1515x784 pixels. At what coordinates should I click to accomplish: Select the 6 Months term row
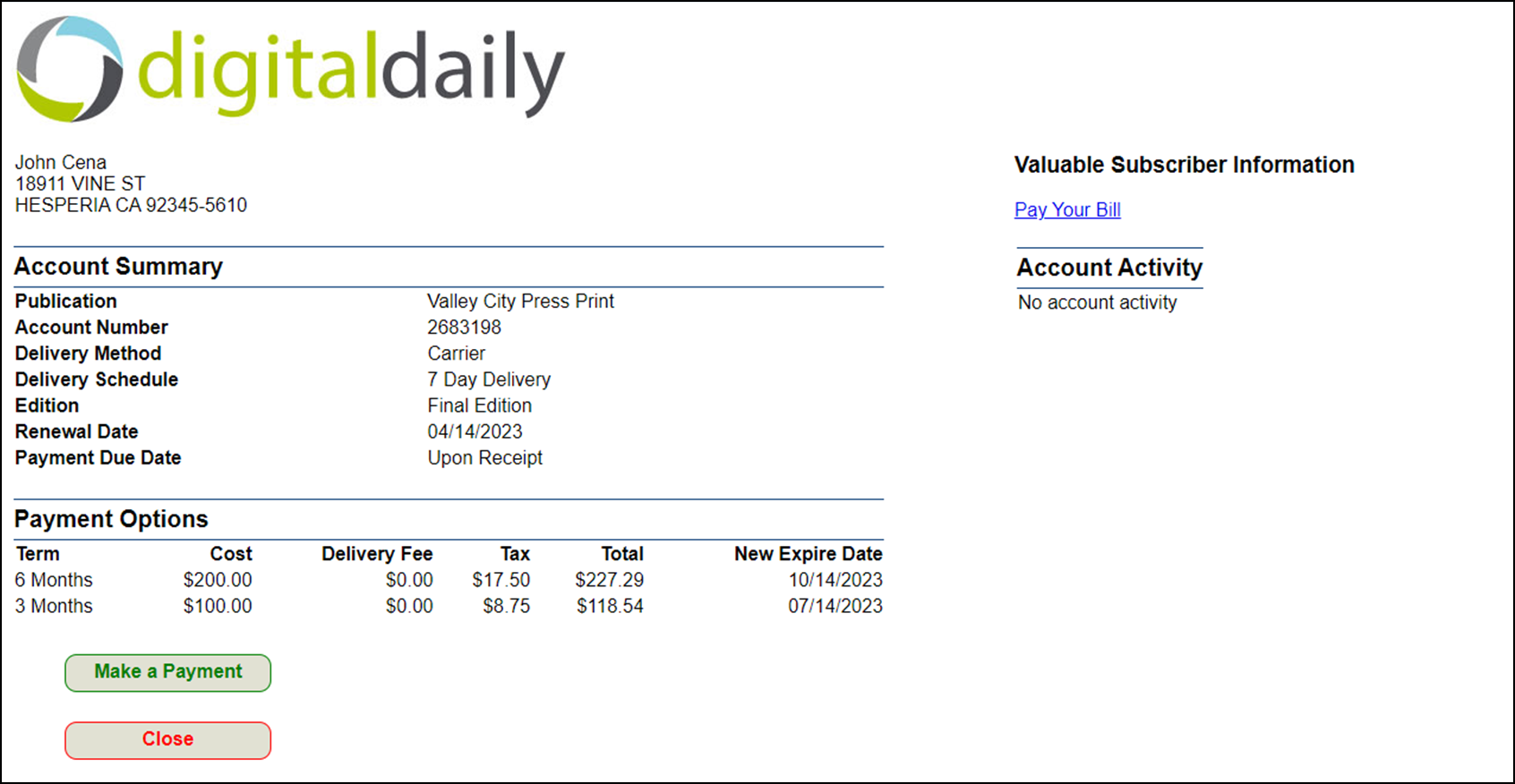(x=54, y=580)
